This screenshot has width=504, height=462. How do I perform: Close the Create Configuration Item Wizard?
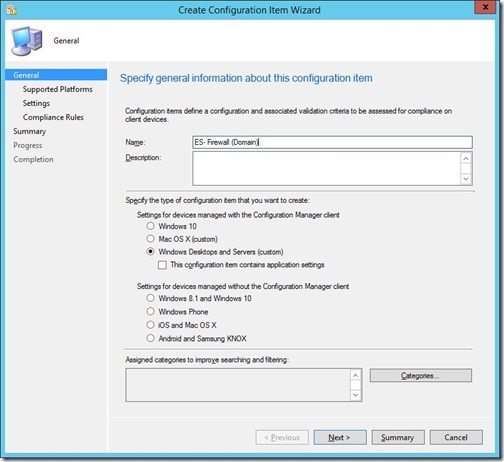(485, 7)
